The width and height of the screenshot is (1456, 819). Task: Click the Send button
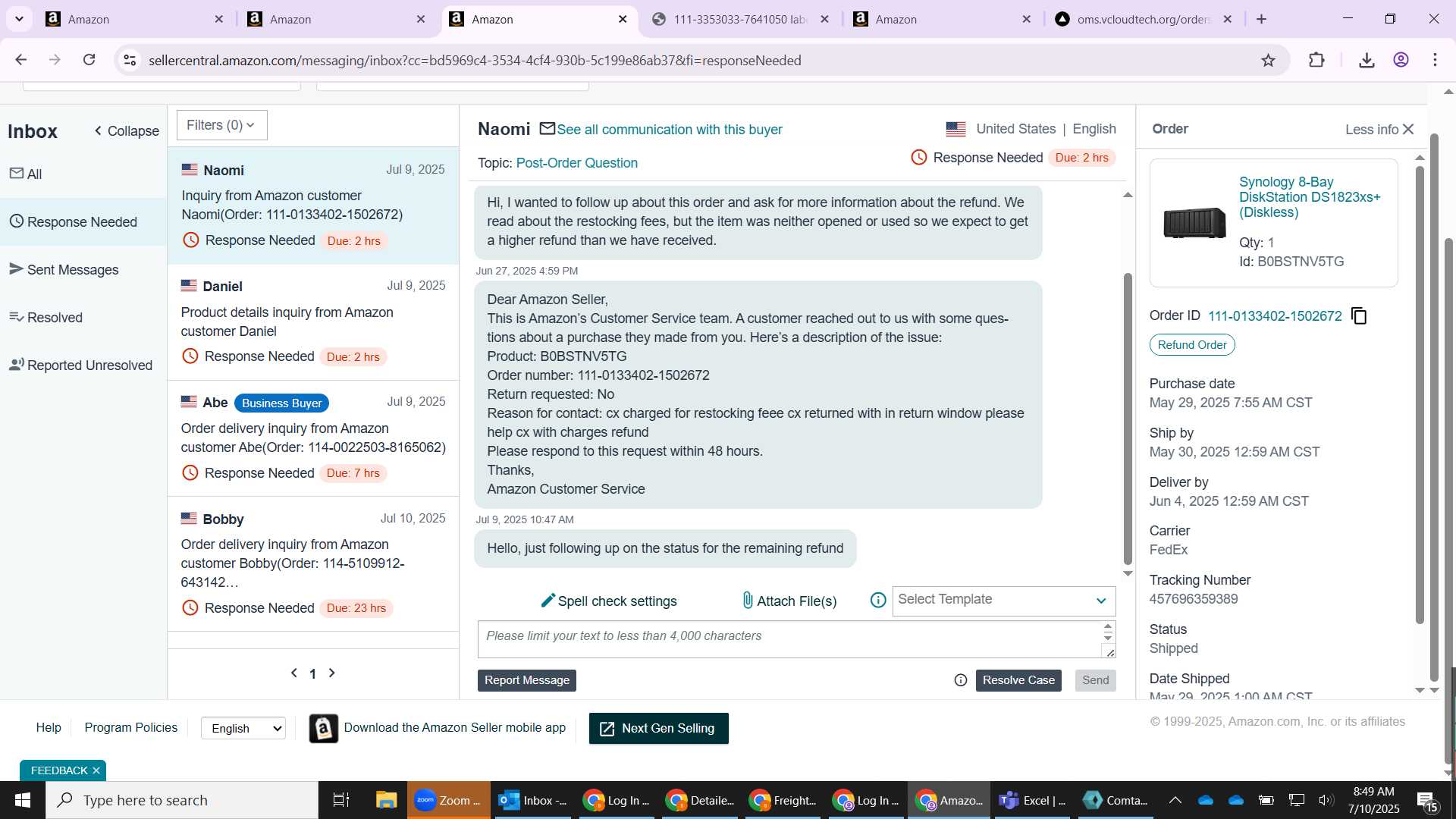point(1095,680)
